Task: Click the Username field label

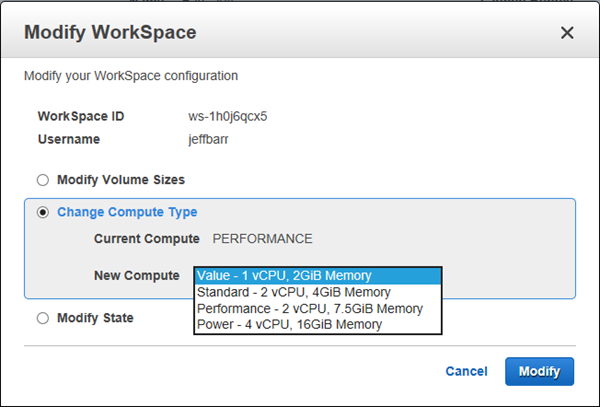Action: pyautogui.click(x=70, y=140)
